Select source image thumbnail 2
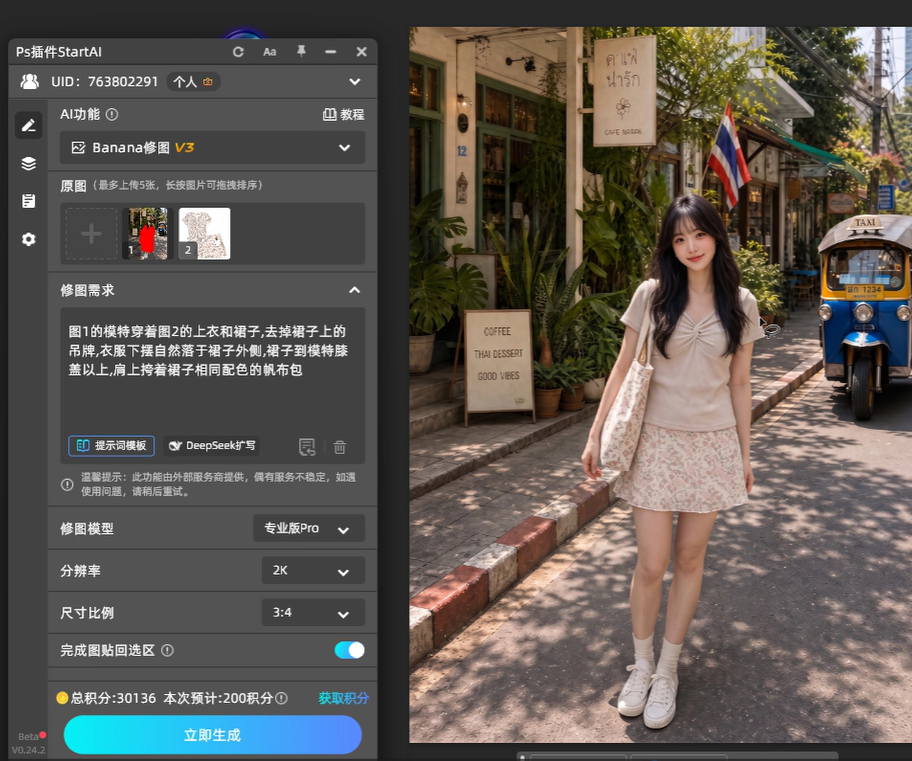912x761 pixels. tap(204, 234)
